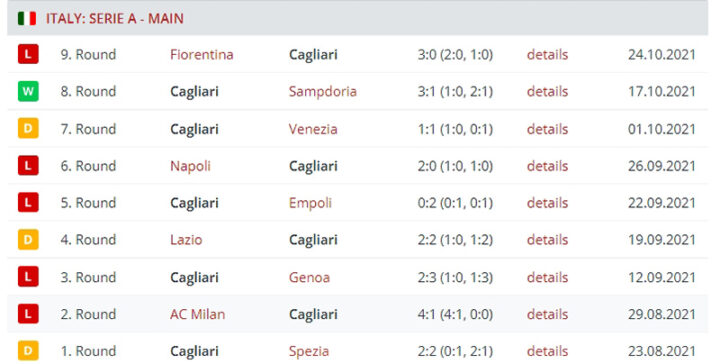Click the Italy flag icon

tap(27, 18)
